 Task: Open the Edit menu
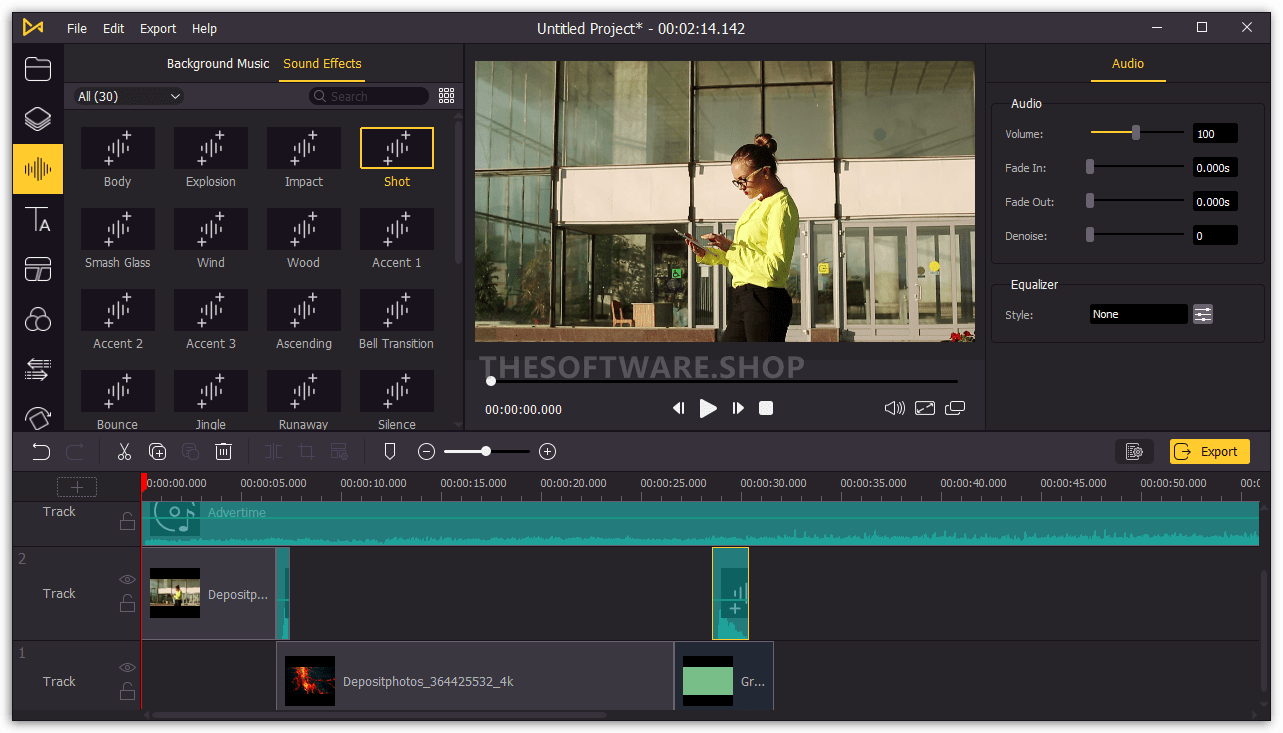(x=114, y=28)
